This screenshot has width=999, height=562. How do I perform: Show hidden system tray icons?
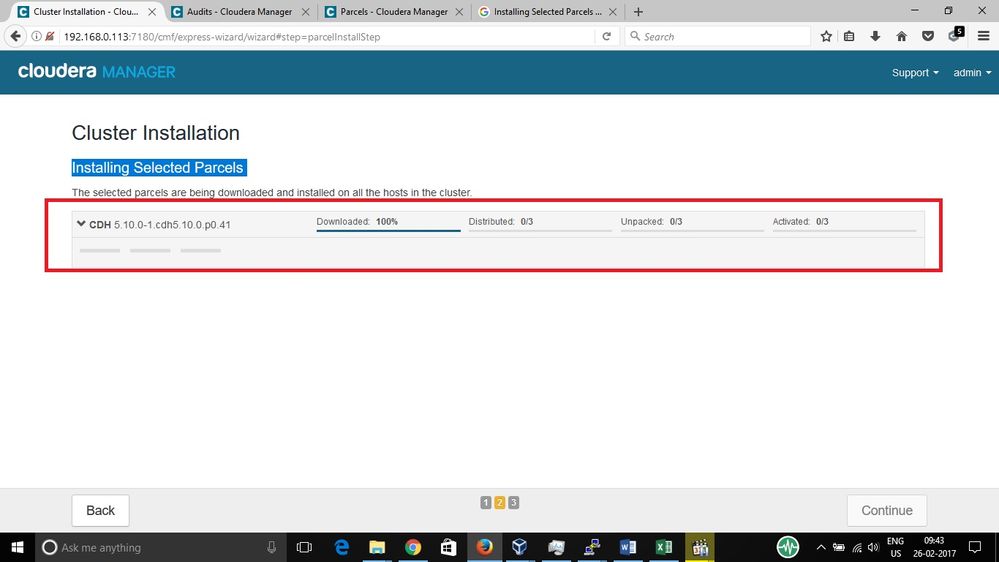(821, 547)
